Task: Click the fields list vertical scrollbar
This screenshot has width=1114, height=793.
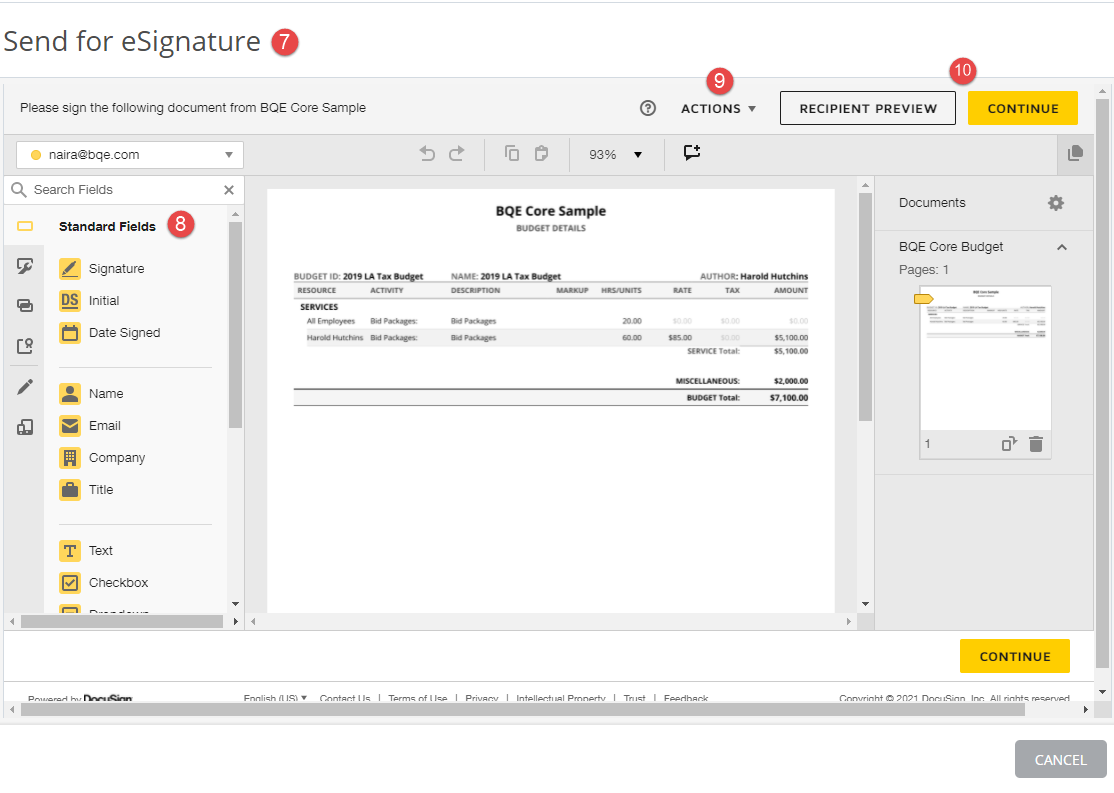Action: pyautogui.click(x=235, y=325)
